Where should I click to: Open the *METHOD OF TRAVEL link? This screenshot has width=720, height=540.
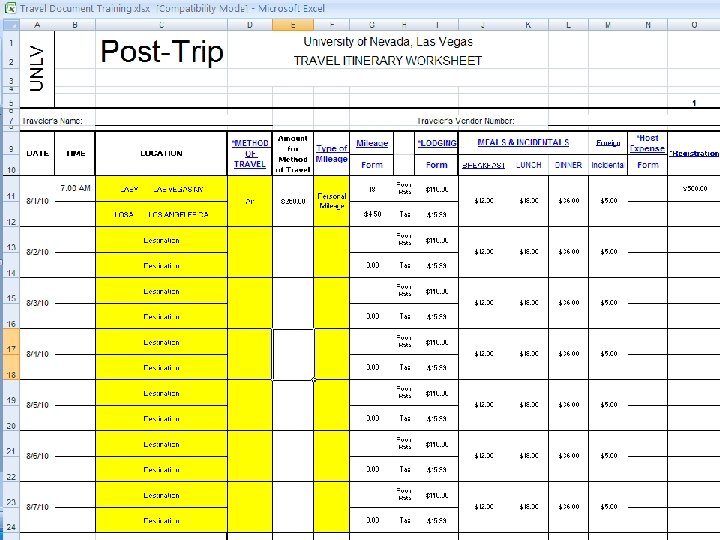click(250, 153)
